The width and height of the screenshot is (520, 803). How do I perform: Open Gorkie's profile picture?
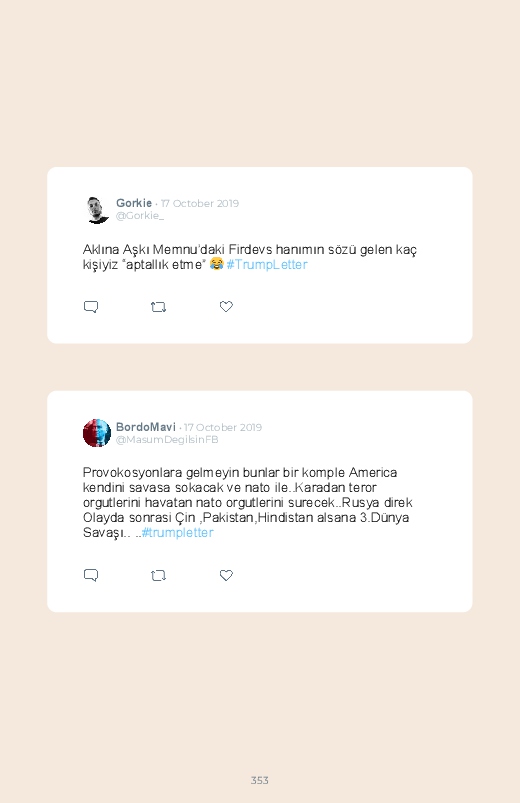pyautogui.click(x=97, y=209)
